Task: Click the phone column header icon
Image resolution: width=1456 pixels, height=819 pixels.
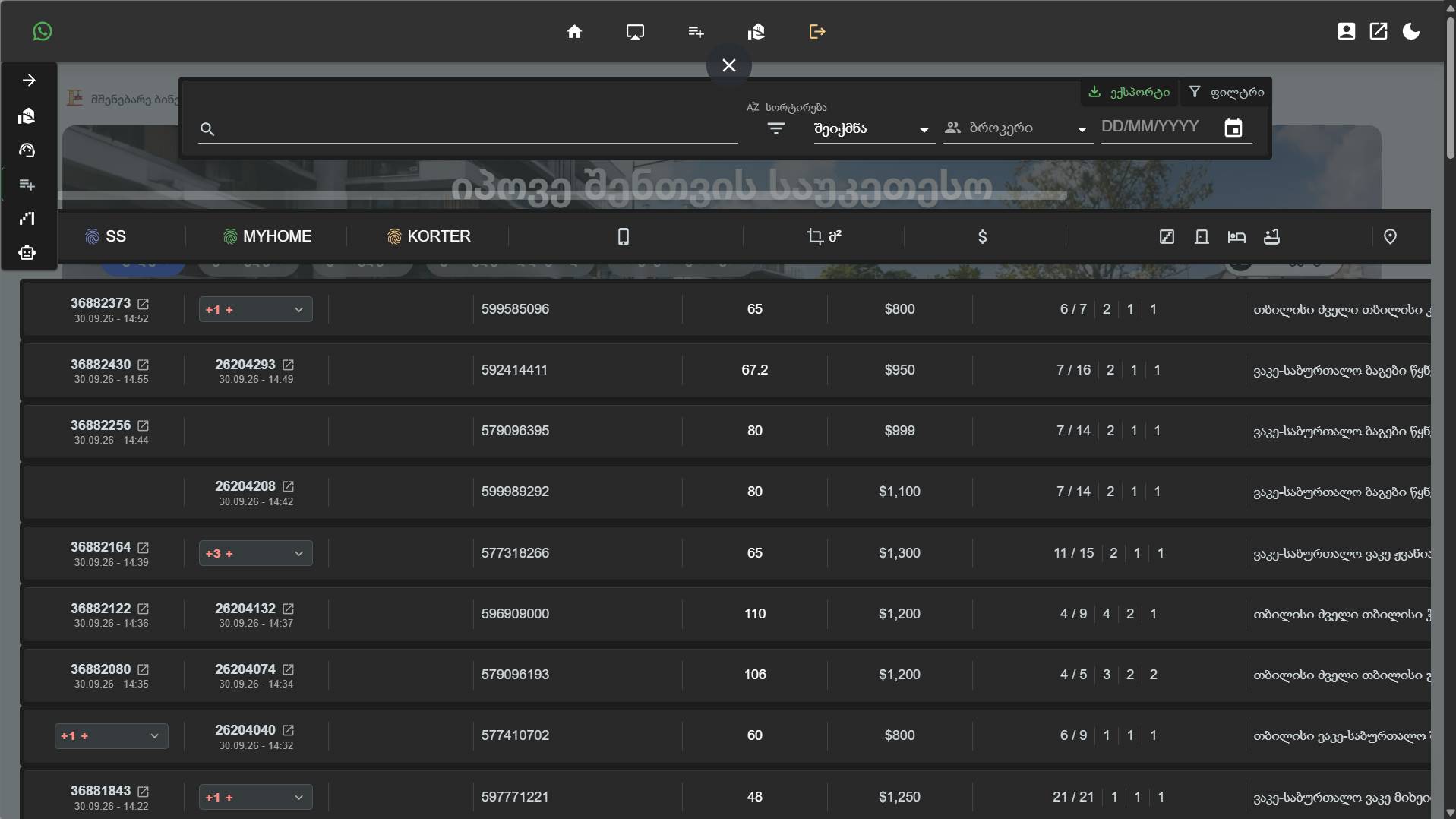Action: click(x=624, y=237)
